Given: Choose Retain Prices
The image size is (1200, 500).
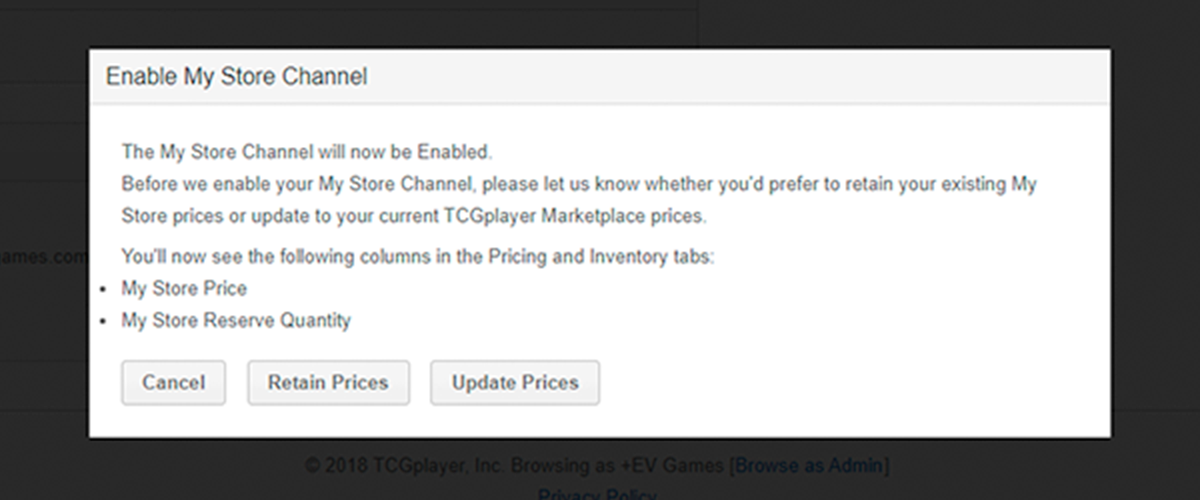Looking at the screenshot, I should [x=328, y=383].
